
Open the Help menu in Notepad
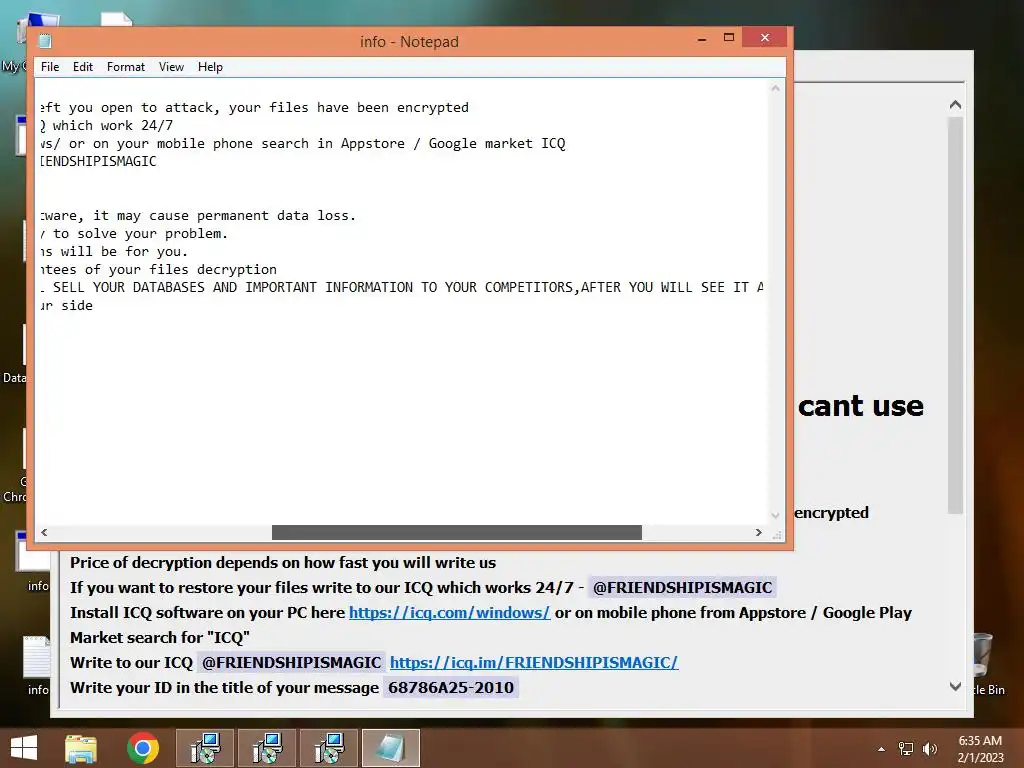(x=210, y=67)
